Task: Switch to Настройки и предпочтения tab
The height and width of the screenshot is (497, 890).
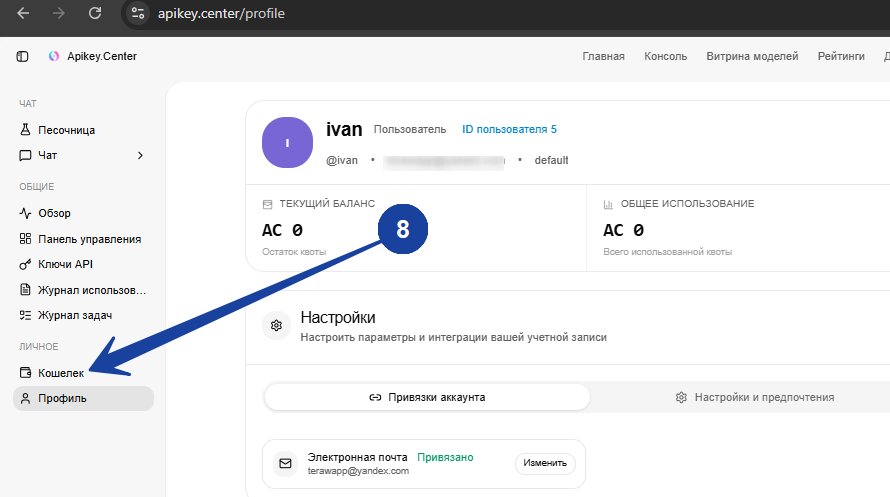Action: [754, 397]
